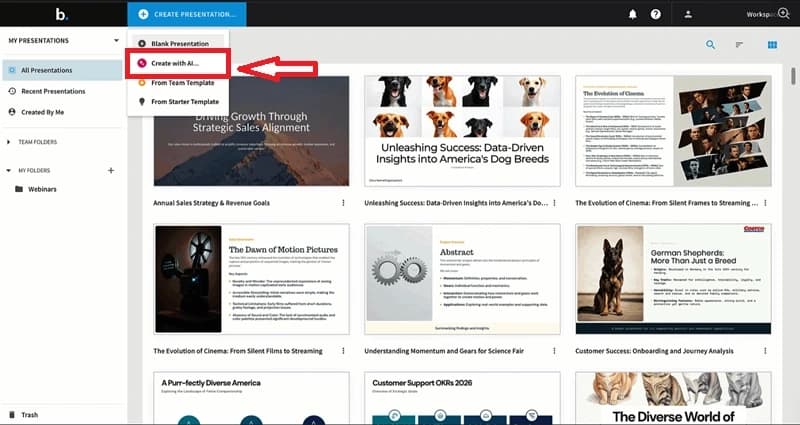Open menu for Understanding Momentum and Gears presentation

tap(555, 351)
